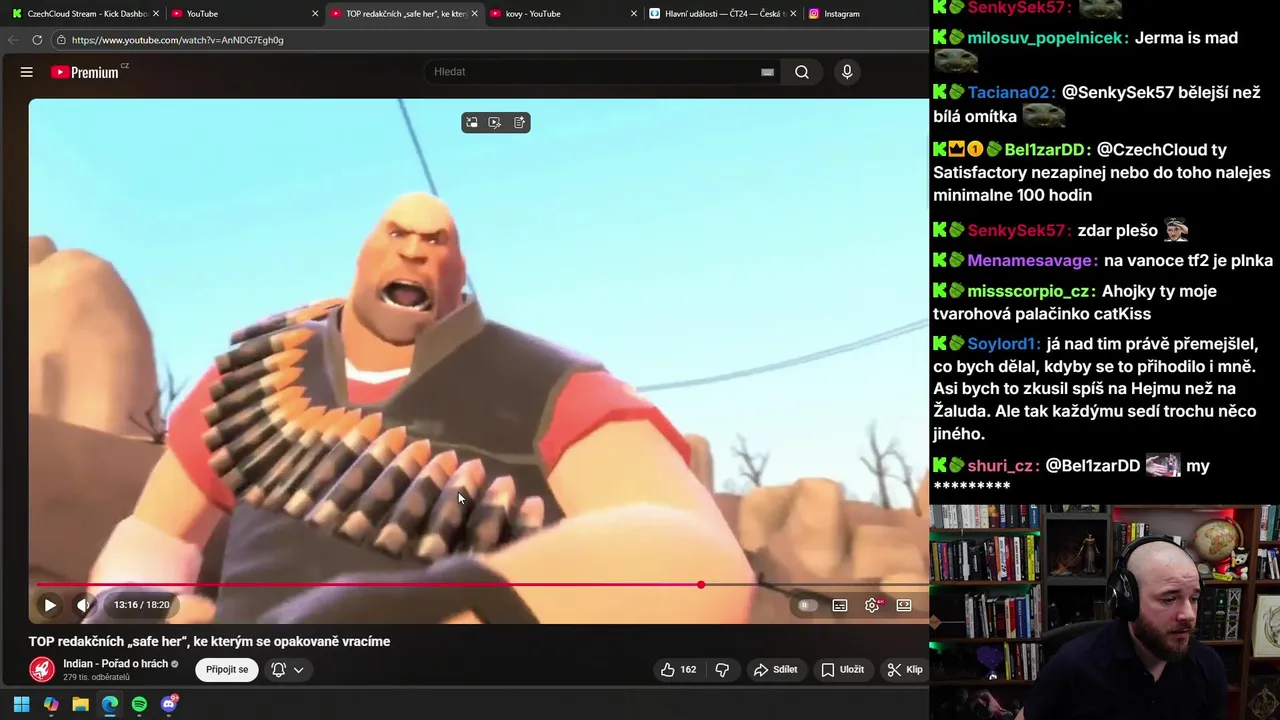The height and width of the screenshot is (720, 1280).
Task: Seek using the red progress bar scrubber
Action: (x=701, y=584)
